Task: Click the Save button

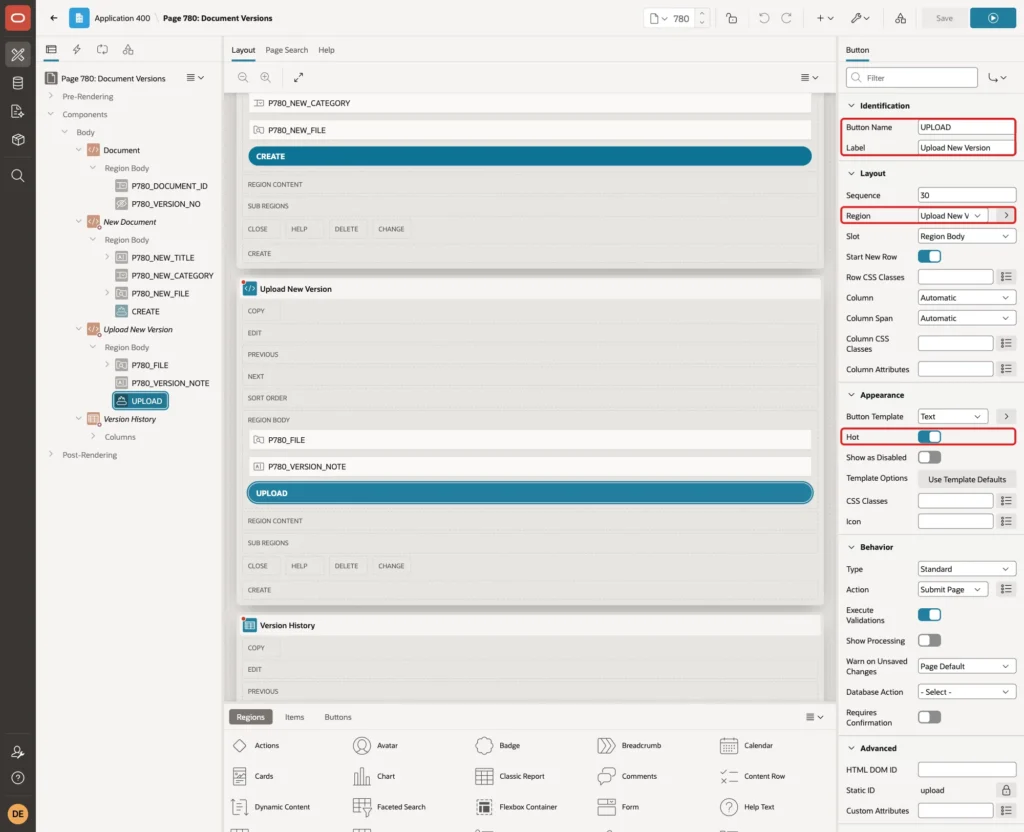Action: tap(944, 18)
